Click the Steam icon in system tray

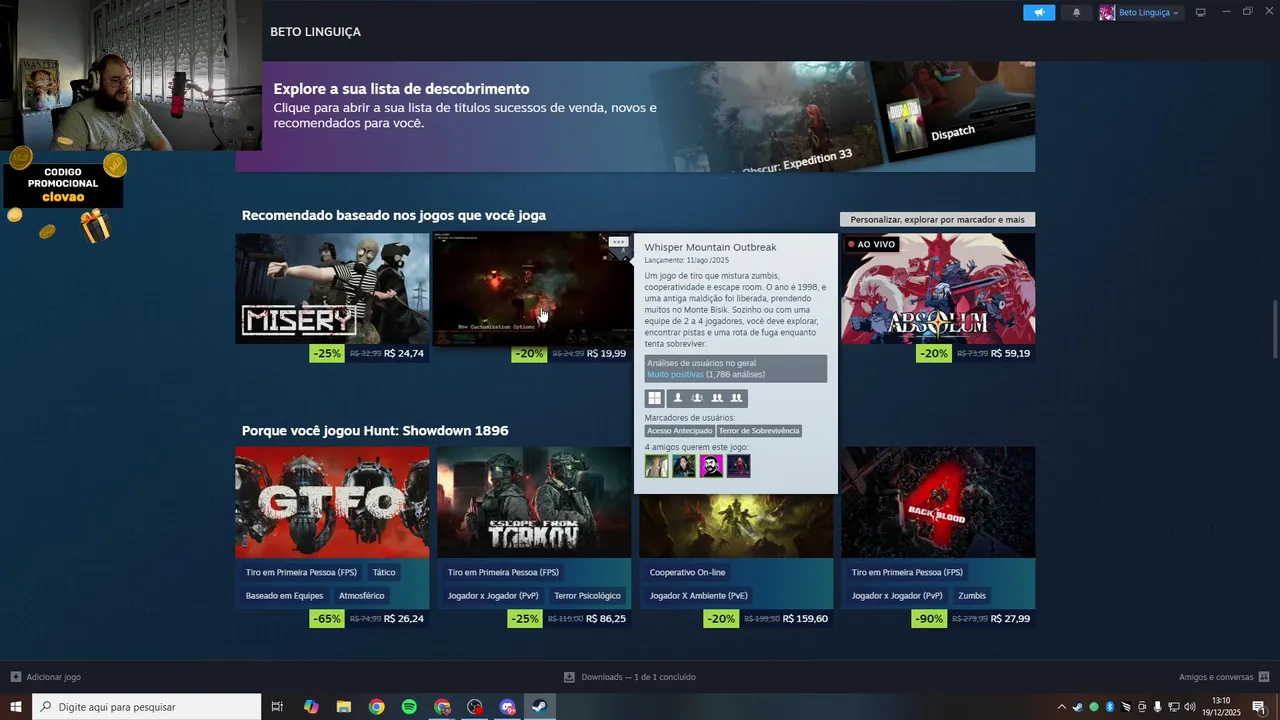click(1077, 707)
